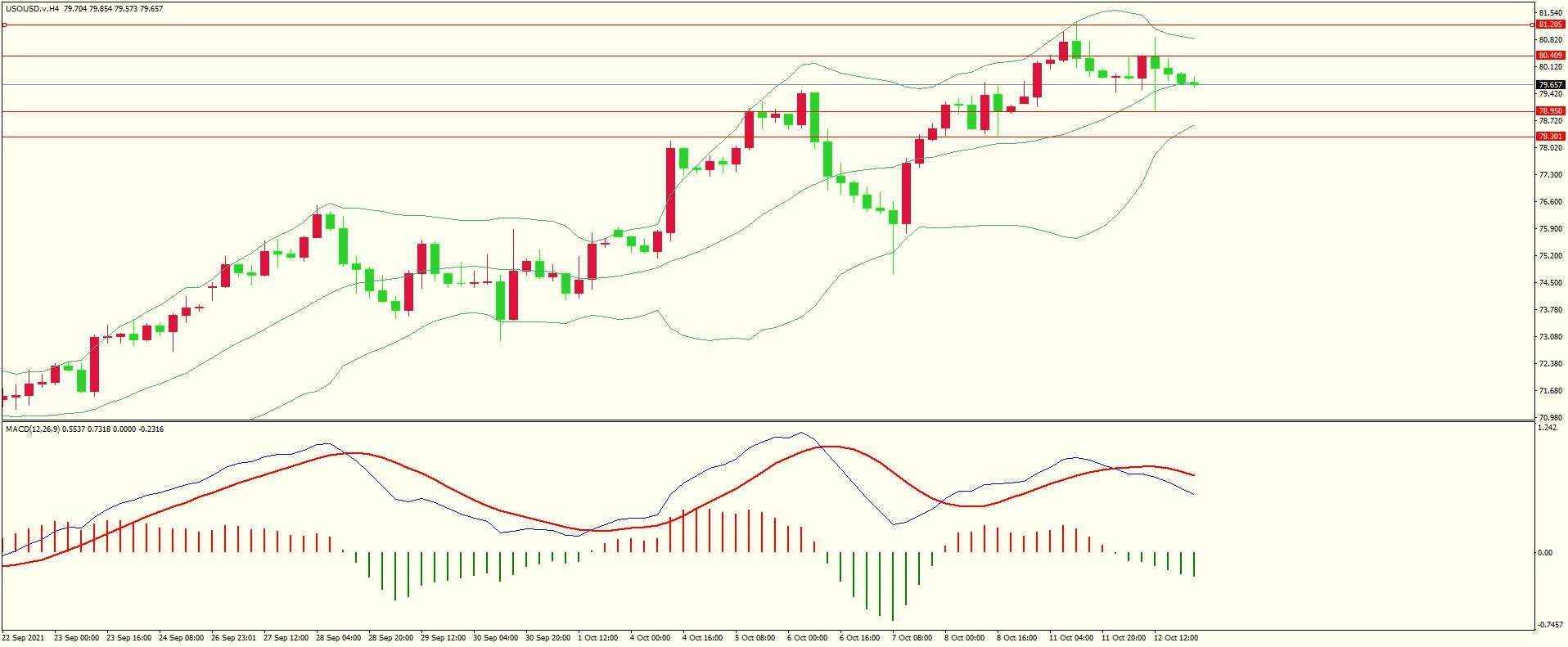Click the 73.780 price axis label
The height and width of the screenshot is (647, 1568).
point(1551,310)
